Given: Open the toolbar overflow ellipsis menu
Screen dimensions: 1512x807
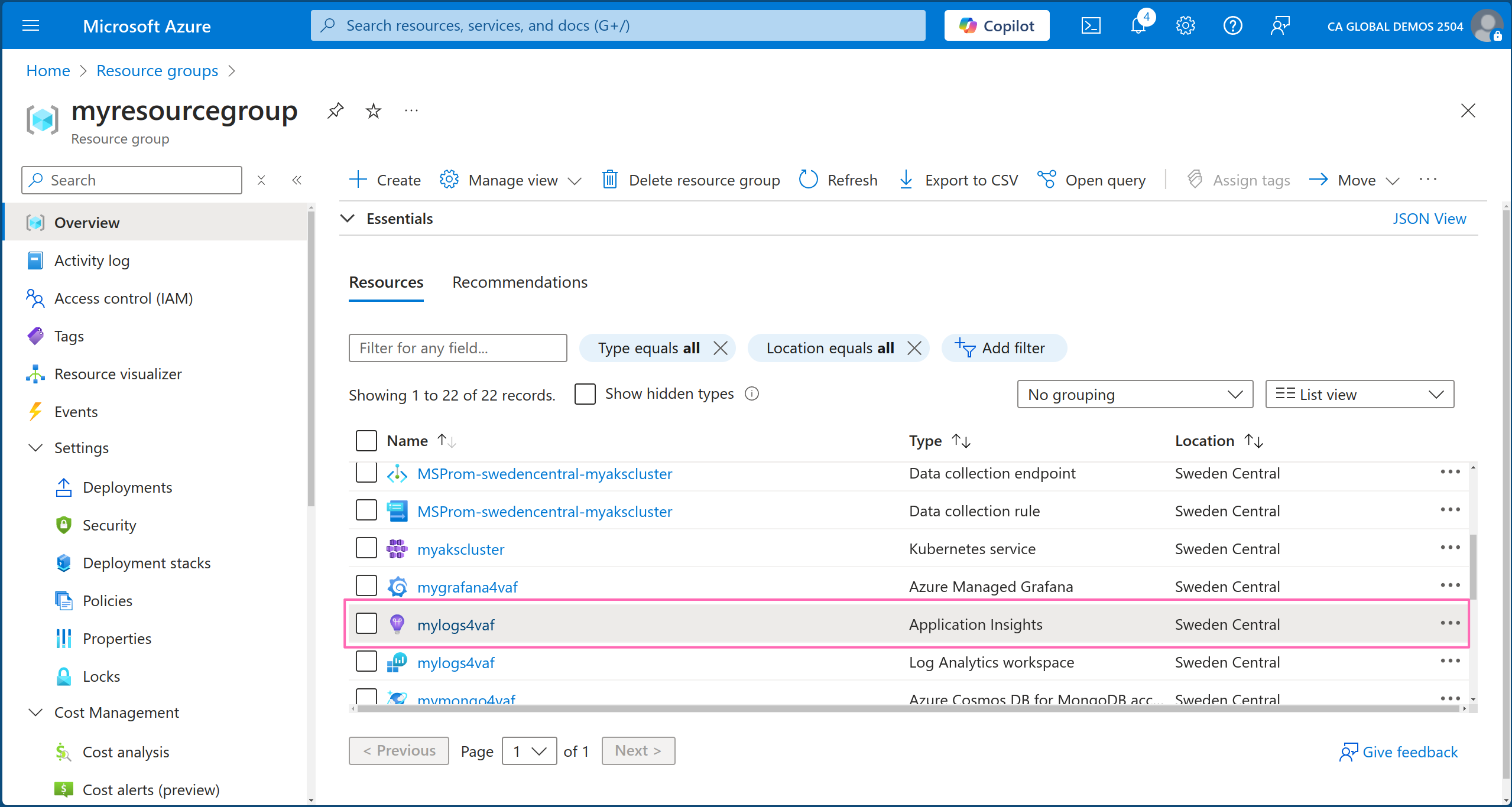Looking at the screenshot, I should 1428,180.
